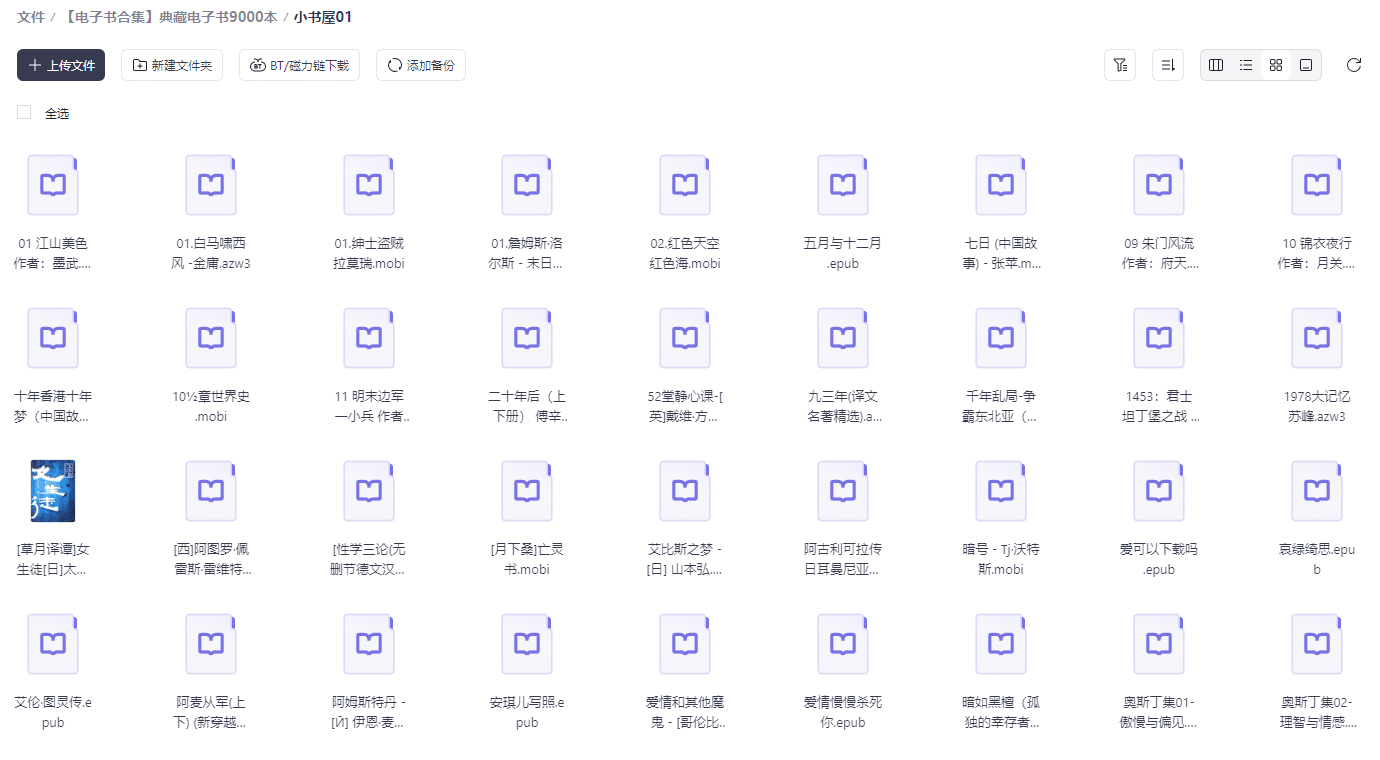Check the 全选 select-all checkbox
This screenshot has width=1380, height=760.
[24, 112]
